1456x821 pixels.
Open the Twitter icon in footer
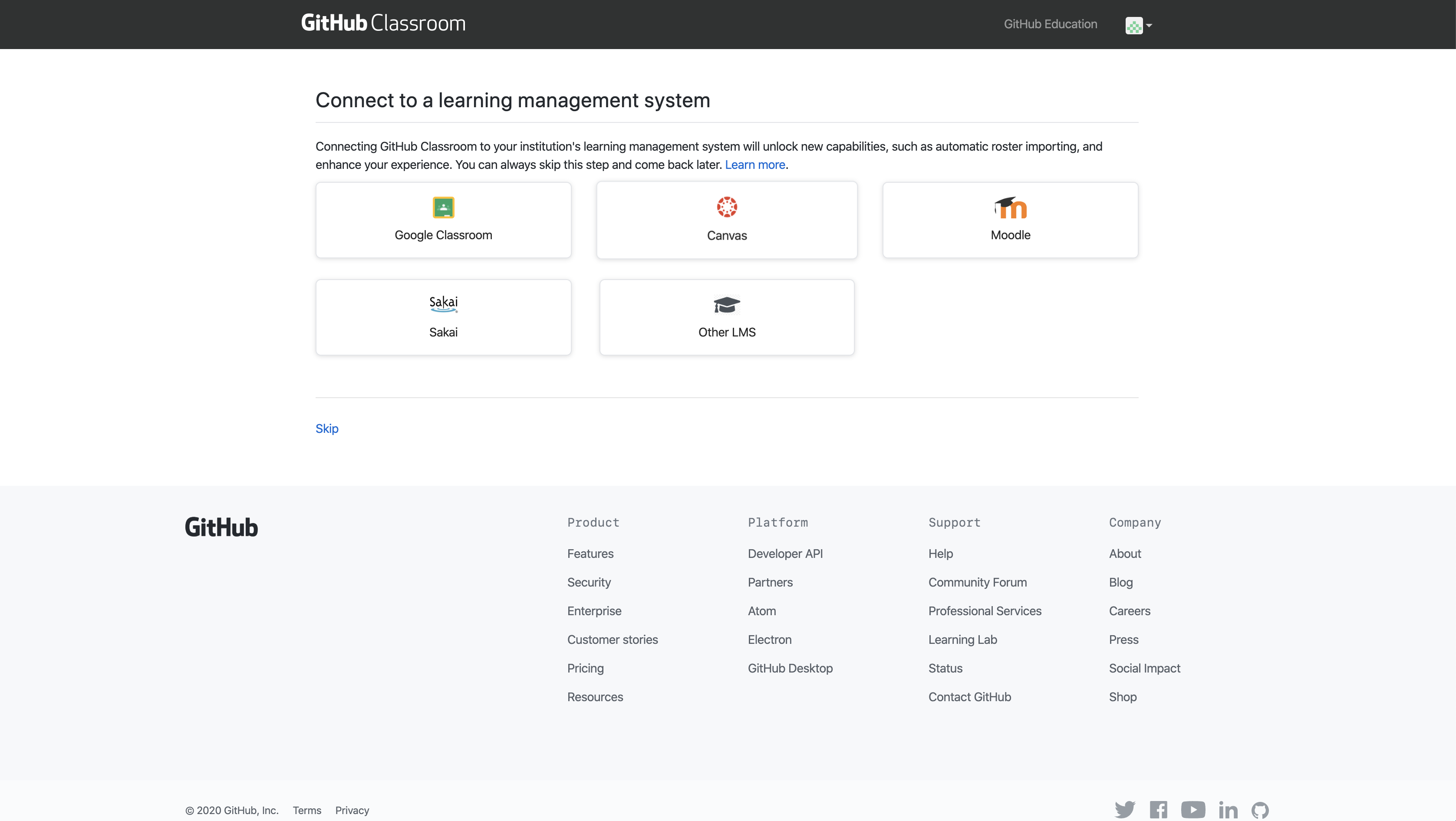pos(1125,810)
